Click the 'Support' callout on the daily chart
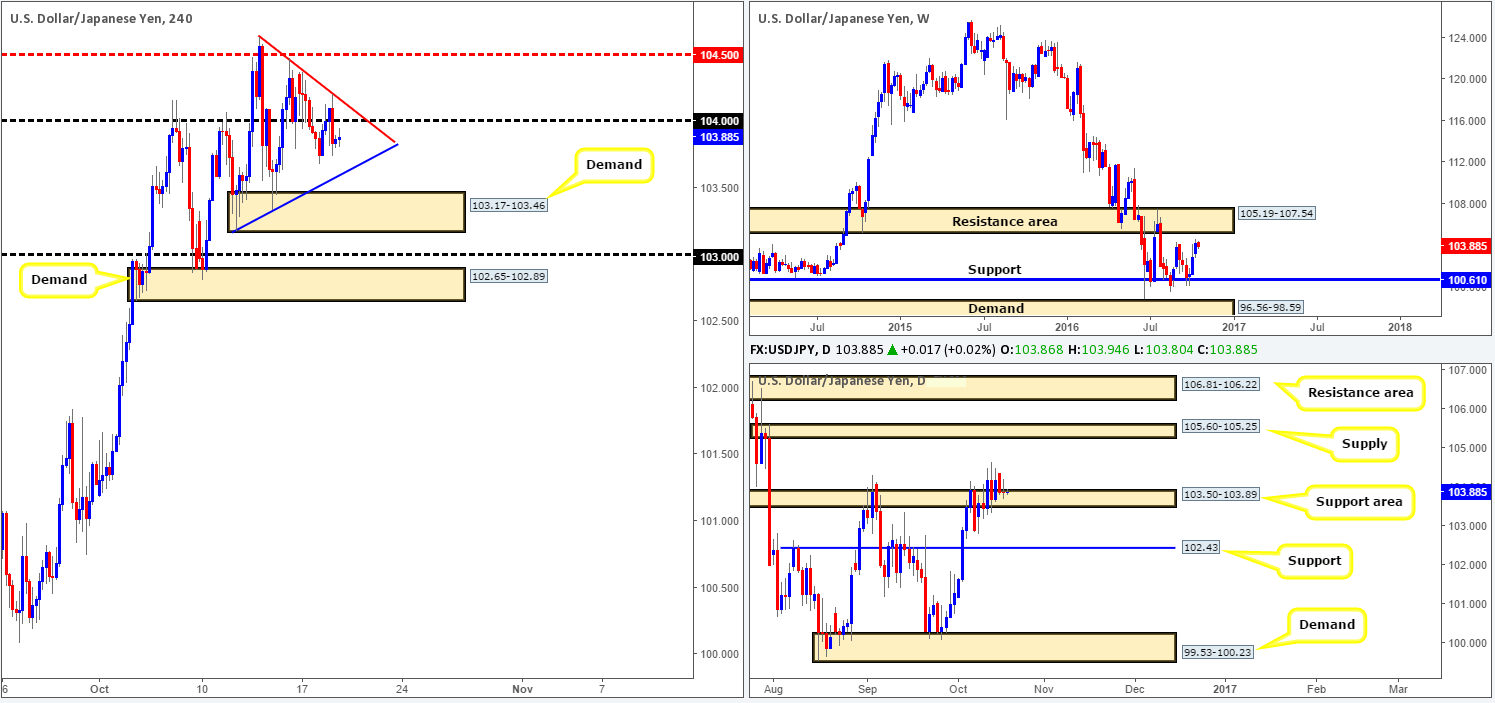This screenshot has width=1495, height=703. click(1315, 561)
